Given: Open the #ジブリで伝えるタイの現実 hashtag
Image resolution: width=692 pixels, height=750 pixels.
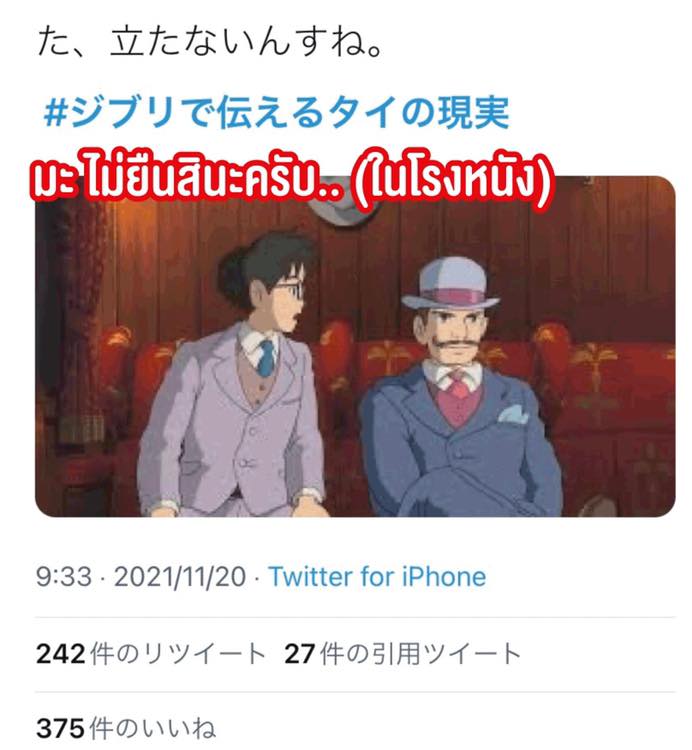Looking at the screenshot, I should [x=276, y=112].
